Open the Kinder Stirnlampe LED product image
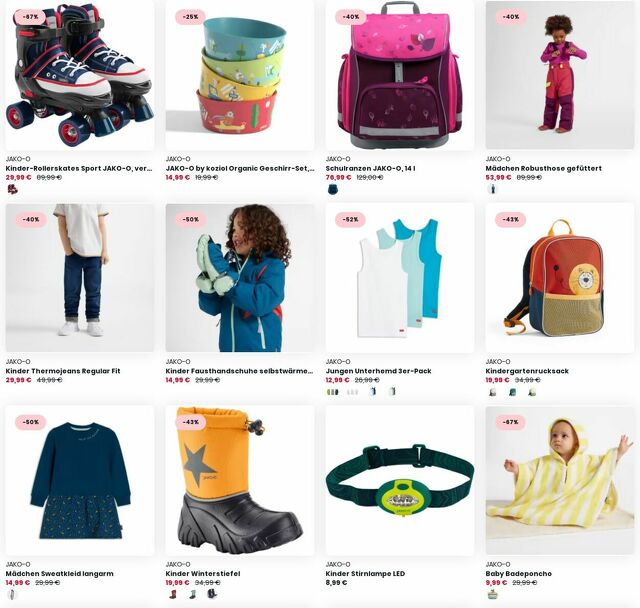Image resolution: width=640 pixels, height=608 pixels. (x=400, y=480)
